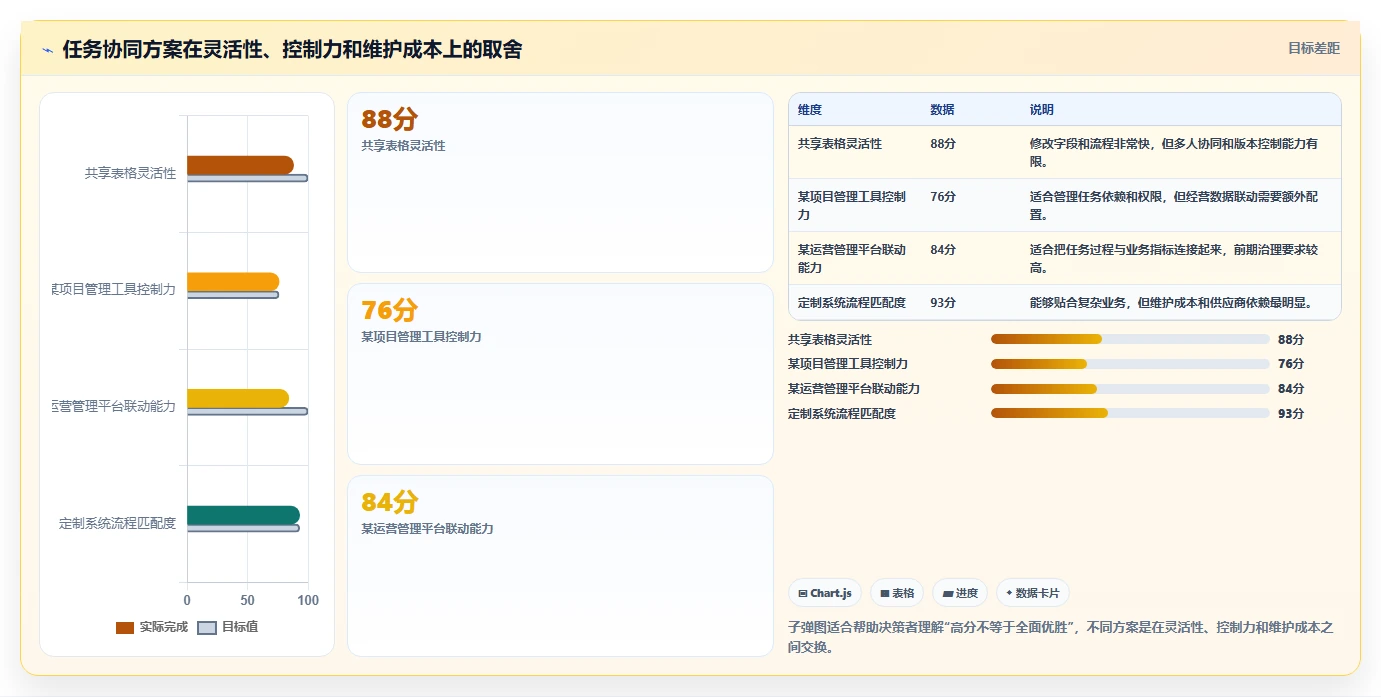
Task: Click the Chart.js tag chip
Action: click(x=825, y=593)
